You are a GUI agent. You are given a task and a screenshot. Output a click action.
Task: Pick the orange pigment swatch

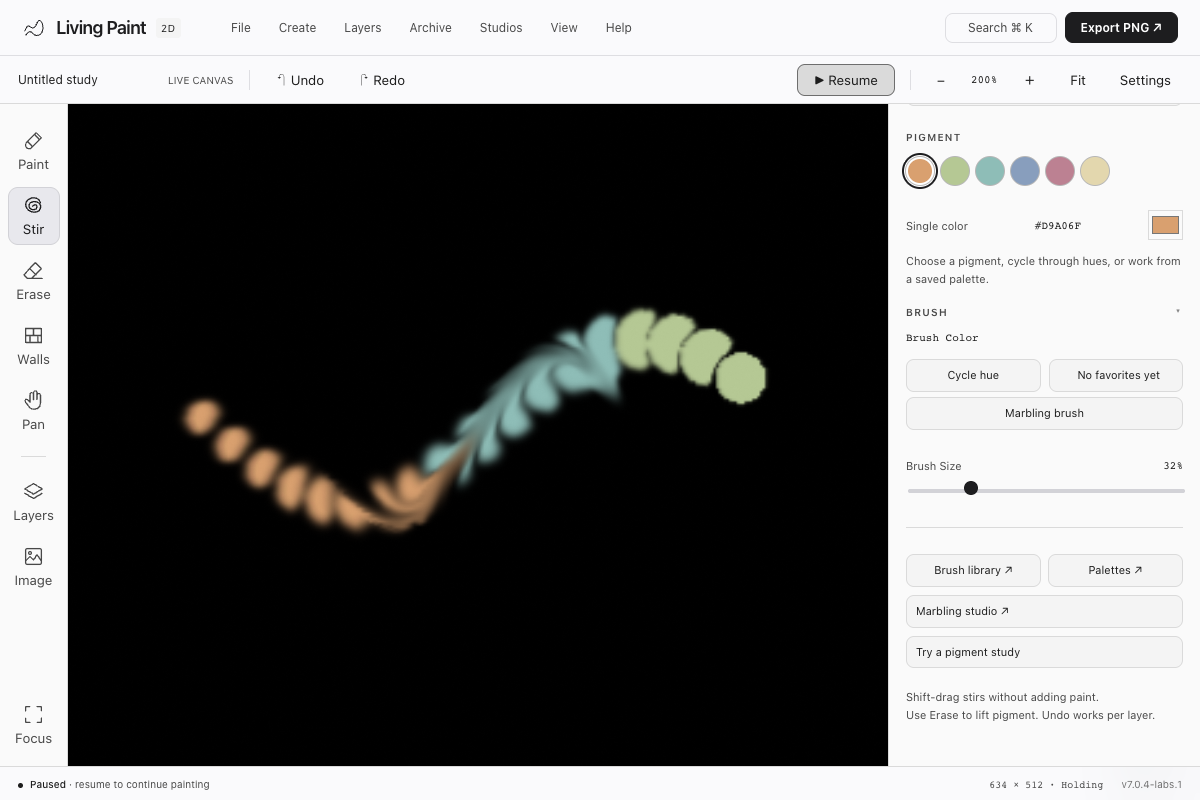(x=920, y=171)
